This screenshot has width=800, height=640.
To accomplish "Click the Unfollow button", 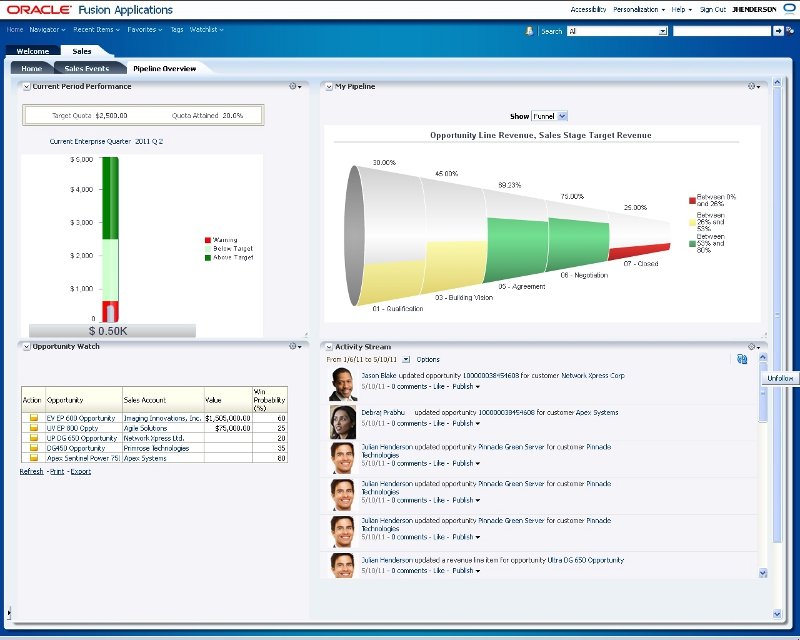I will click(x=781, y=378).
